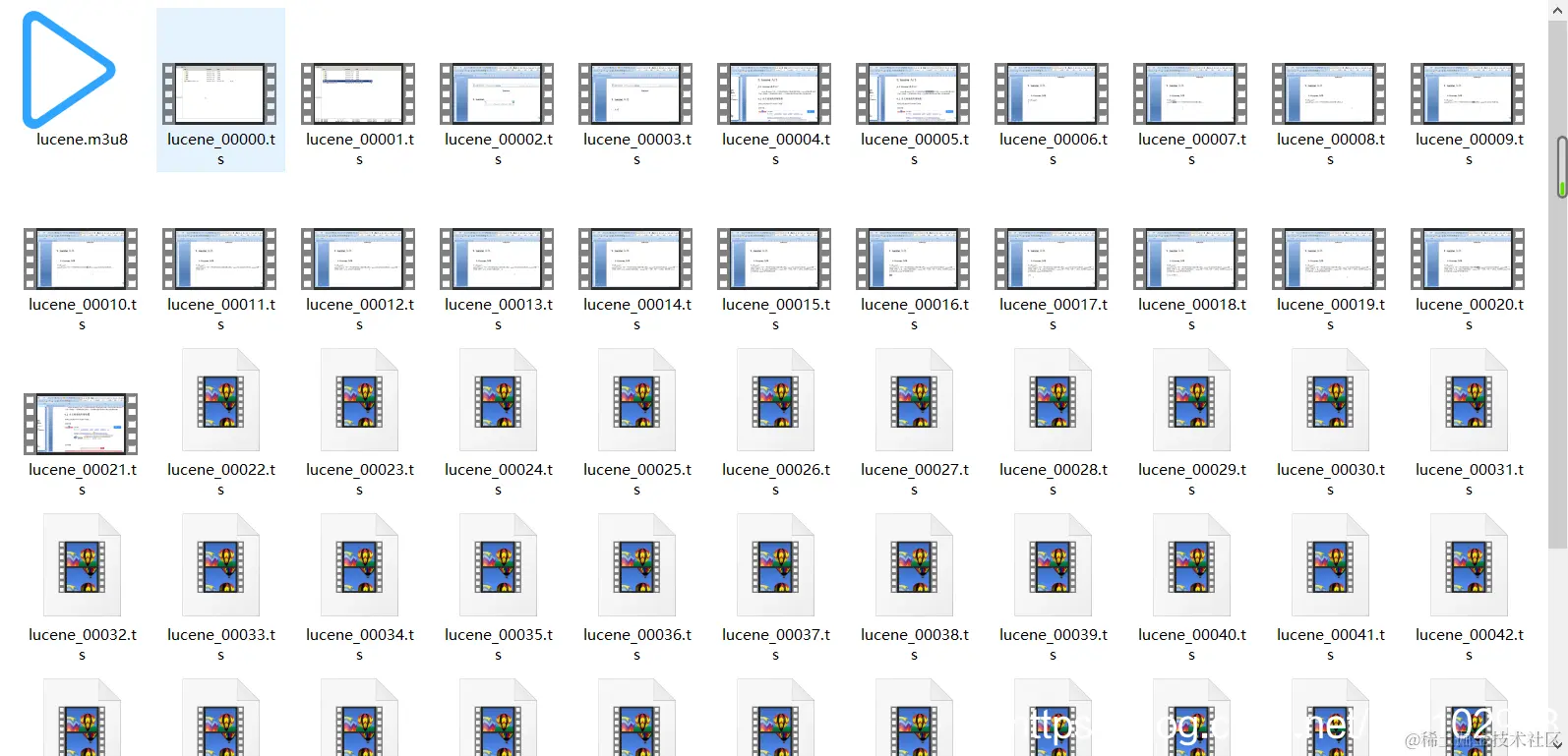This screenshot has height=756, width=1568.
Task: Select lucene_00002.ts video thumbnail
Action: (497, 94)
